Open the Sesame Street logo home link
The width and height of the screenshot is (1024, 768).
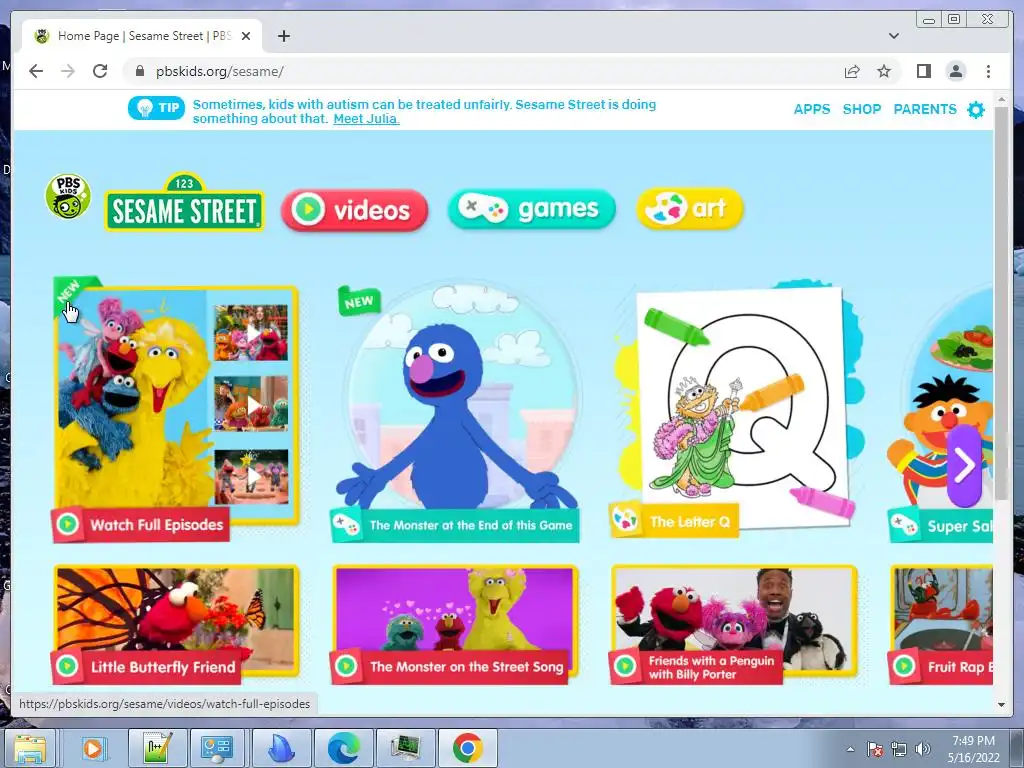coord(185,202)
